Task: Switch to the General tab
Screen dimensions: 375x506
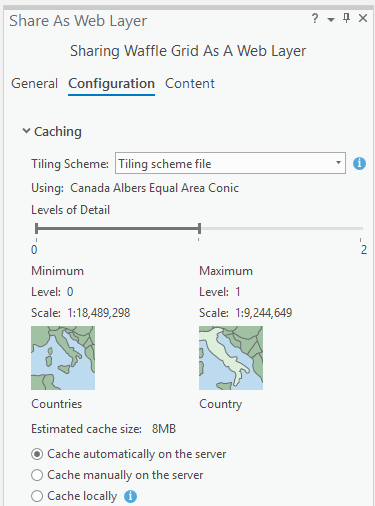Action: tap(34, 83)
